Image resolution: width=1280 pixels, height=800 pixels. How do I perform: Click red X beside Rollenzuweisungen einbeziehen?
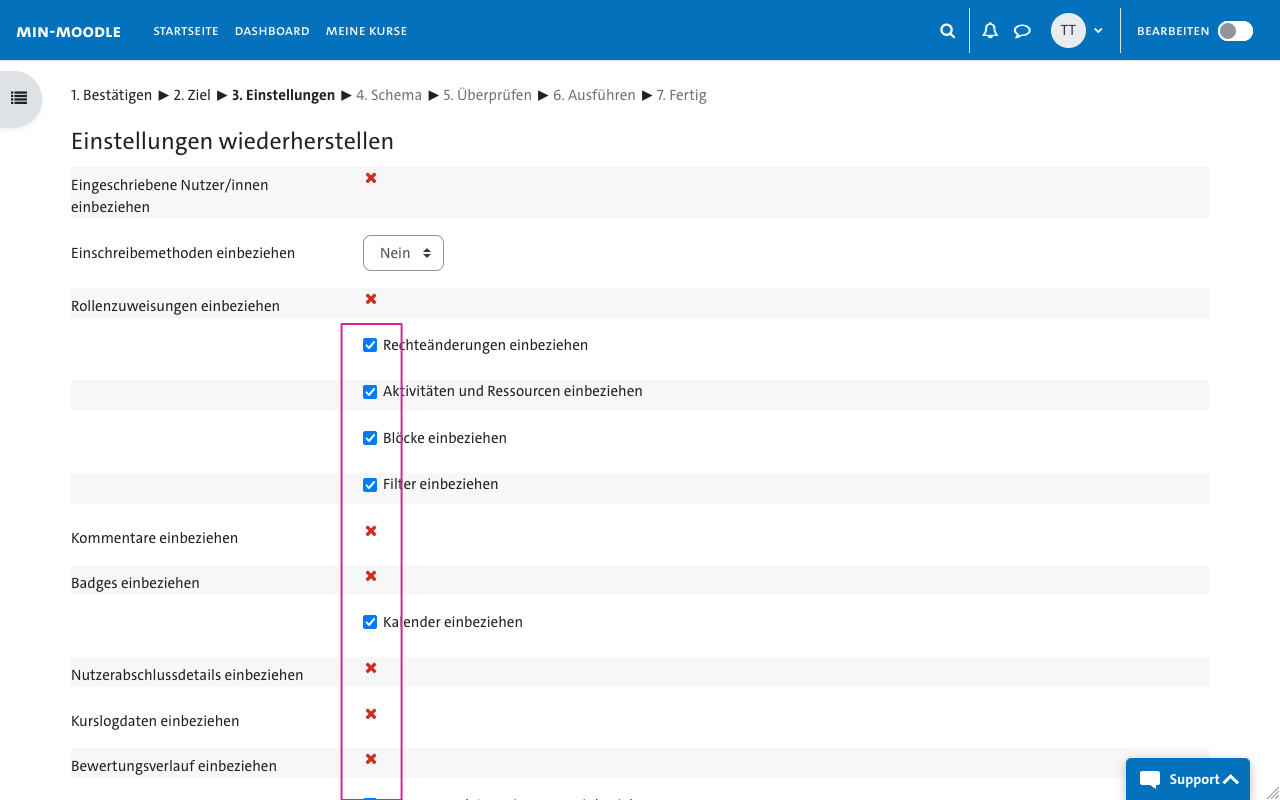pyautogui.click(x=371, y=299)
